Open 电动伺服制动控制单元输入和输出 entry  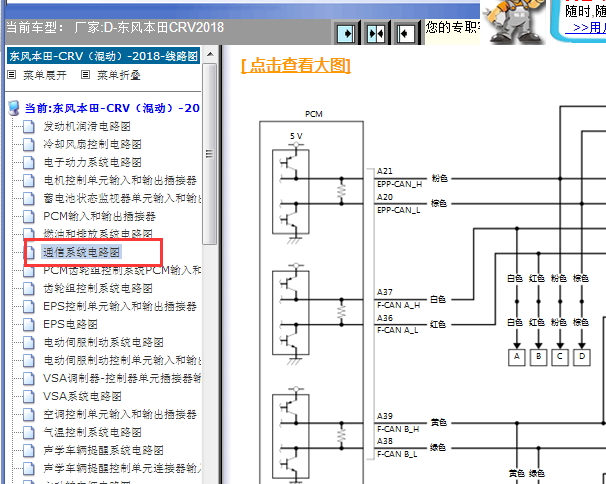[x=122, y=360]
